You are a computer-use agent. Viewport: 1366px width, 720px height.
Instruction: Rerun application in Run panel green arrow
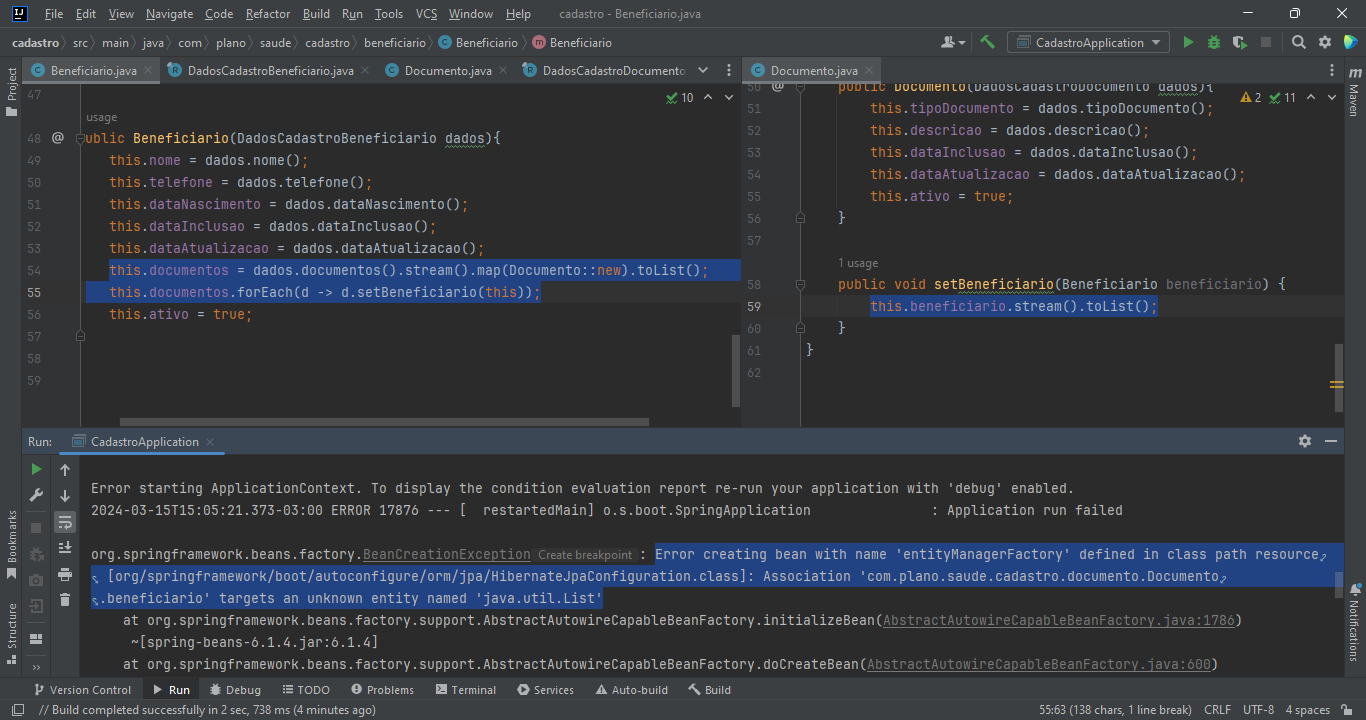pos(36,469)
